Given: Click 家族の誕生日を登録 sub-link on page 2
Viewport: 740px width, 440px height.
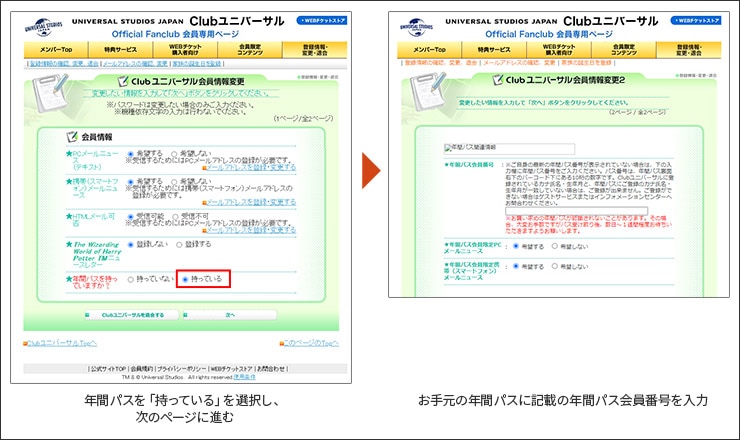Looking at the screenshot, I should pos(587,62).
